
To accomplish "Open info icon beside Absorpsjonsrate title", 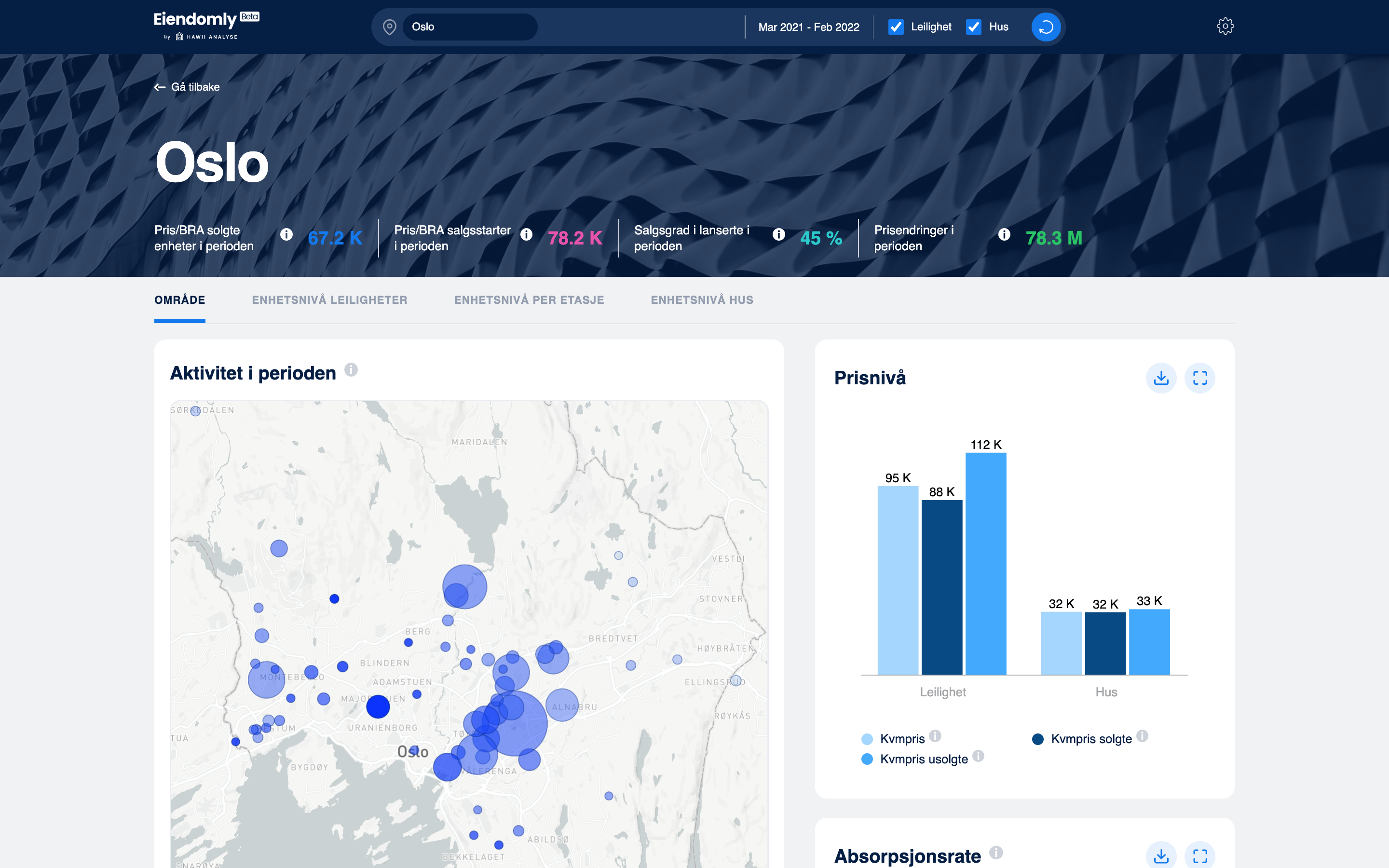I will click(x=996, y=853).
